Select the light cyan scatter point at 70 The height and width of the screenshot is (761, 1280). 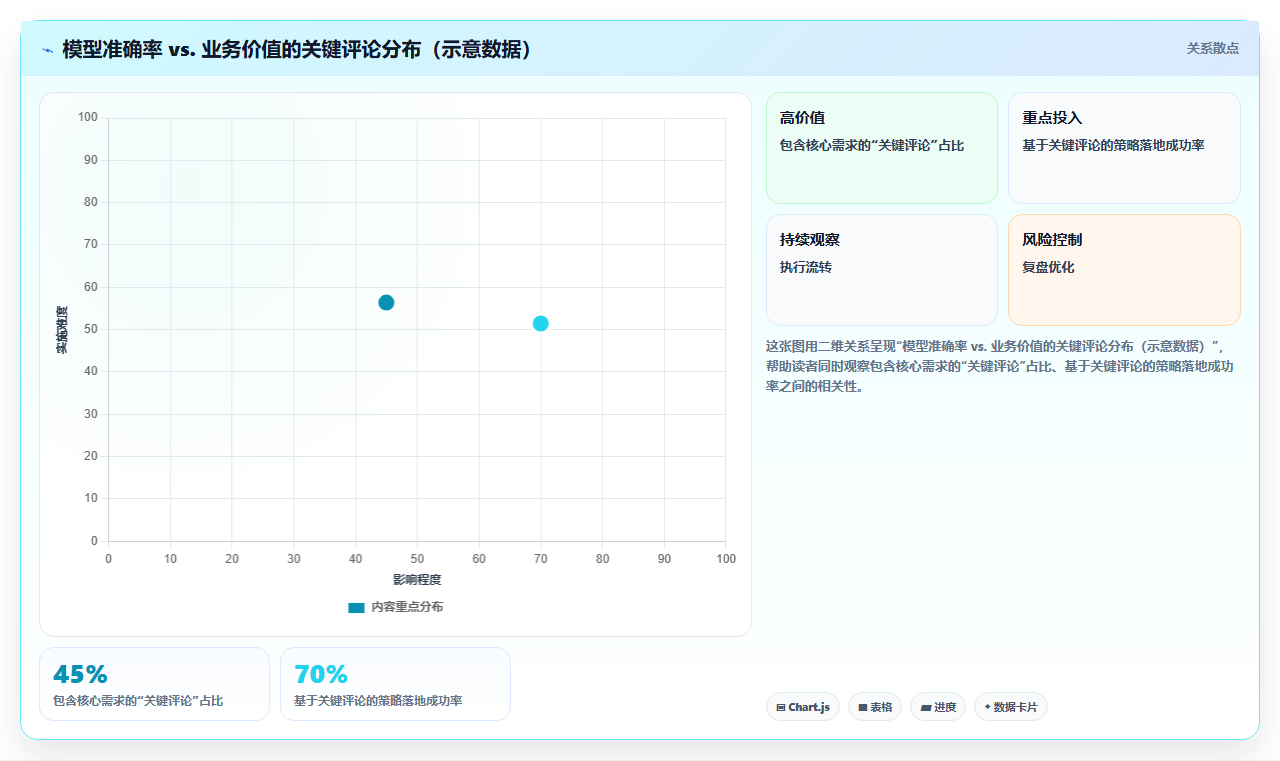[x=540, y=323]
